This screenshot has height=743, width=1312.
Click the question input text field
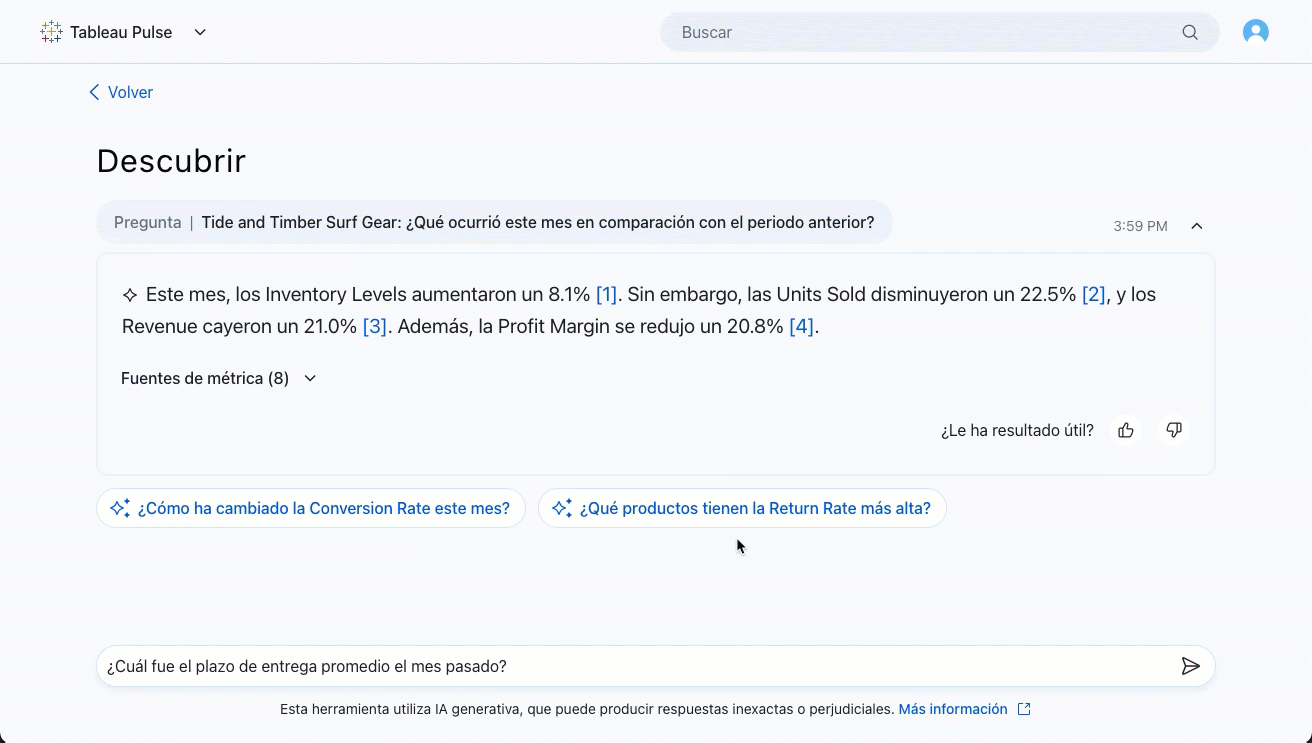[x=630, y=666]
